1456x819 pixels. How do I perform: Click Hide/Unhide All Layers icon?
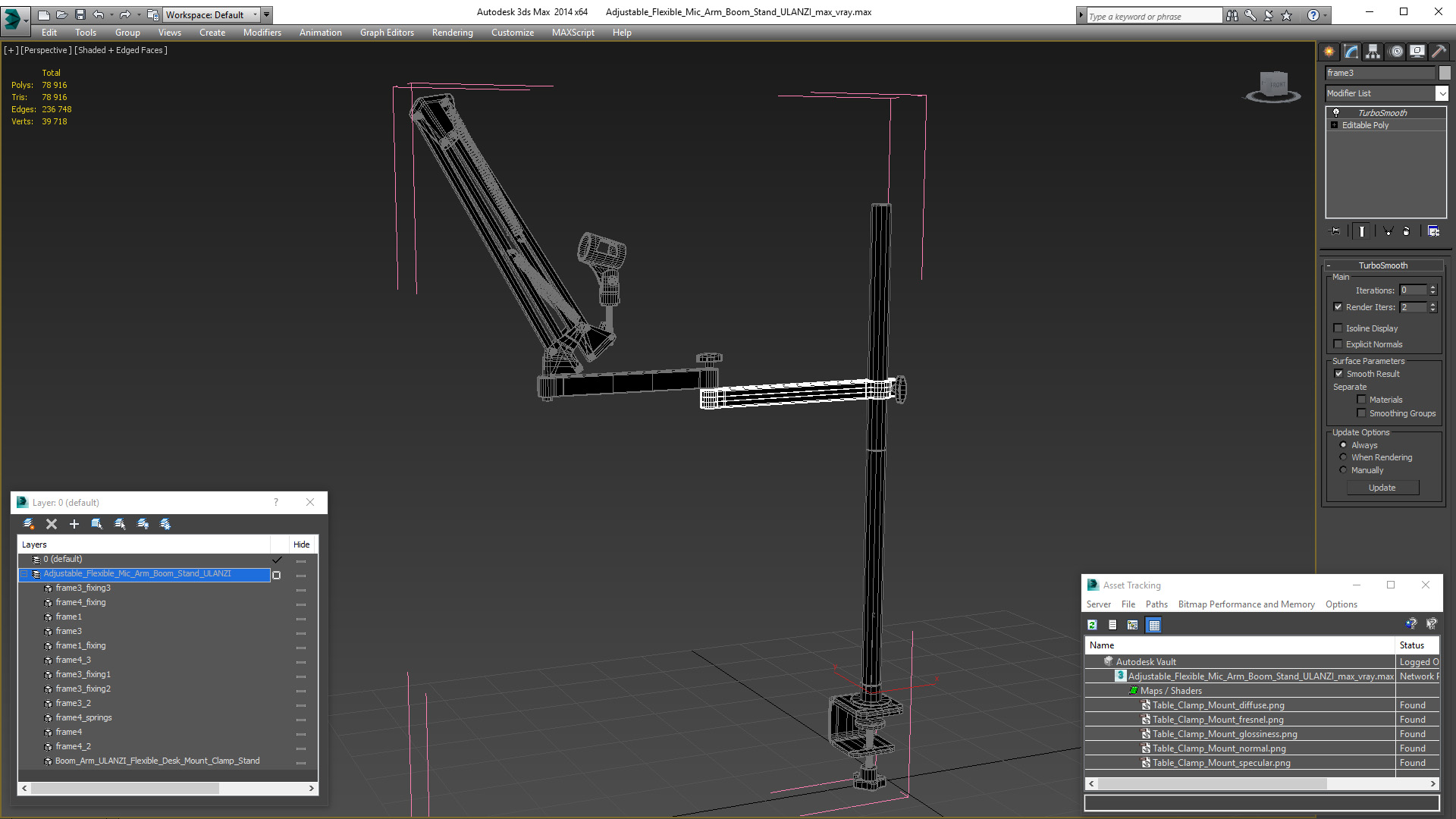[x=143, y=524]
